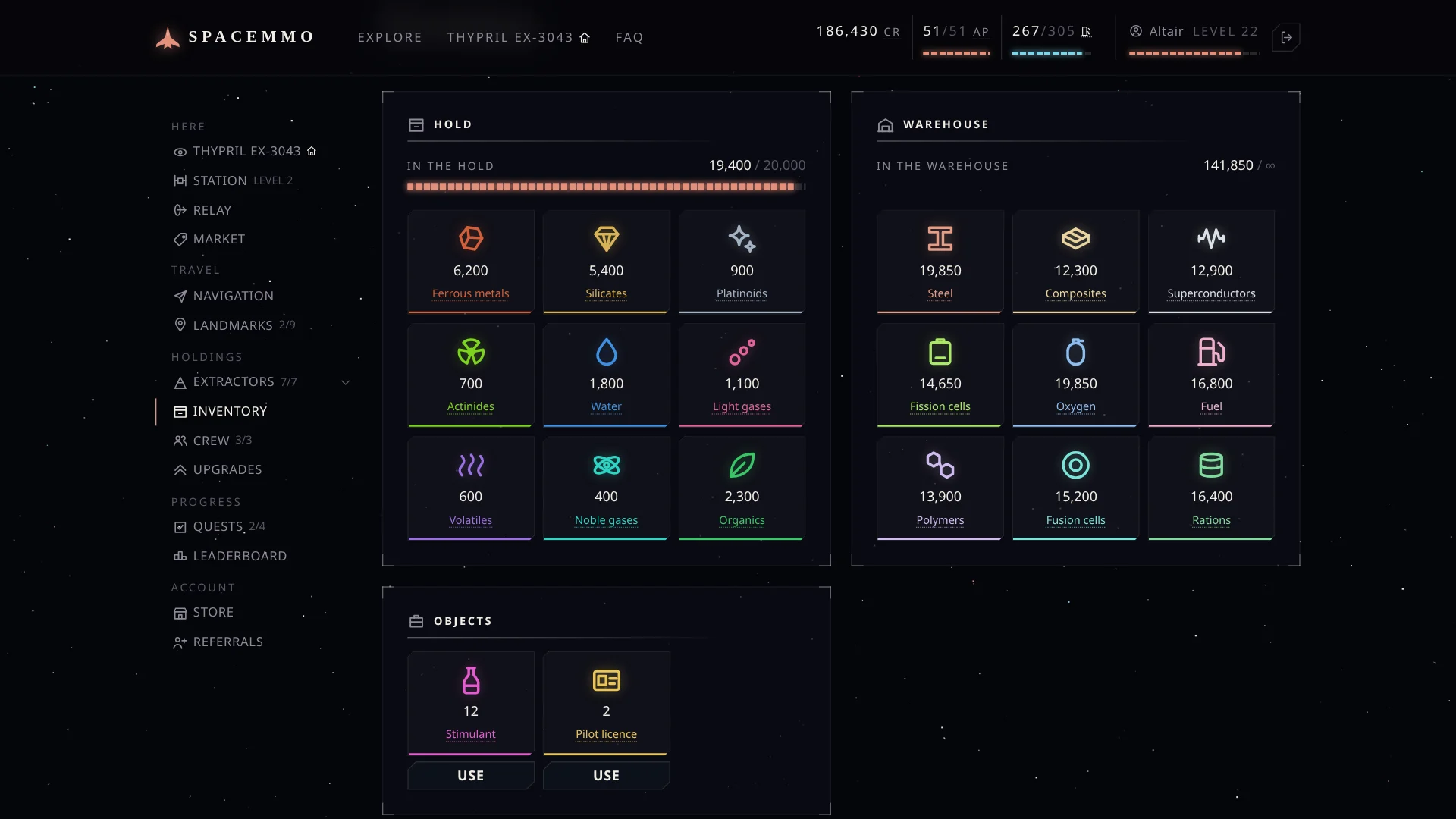
Task: Click the AP progress bar in header
Action: click(x=956, y=53)
